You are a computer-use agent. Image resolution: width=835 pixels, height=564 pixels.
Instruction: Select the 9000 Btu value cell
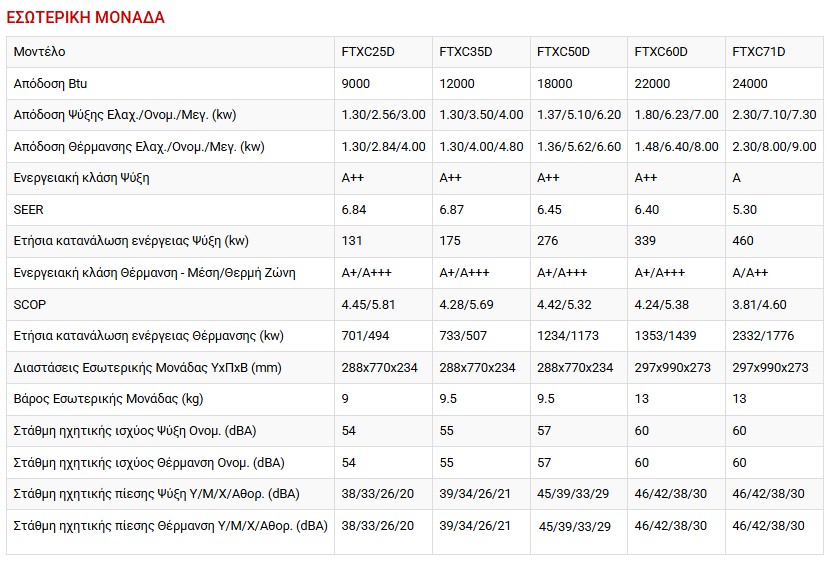pos(356,84)
